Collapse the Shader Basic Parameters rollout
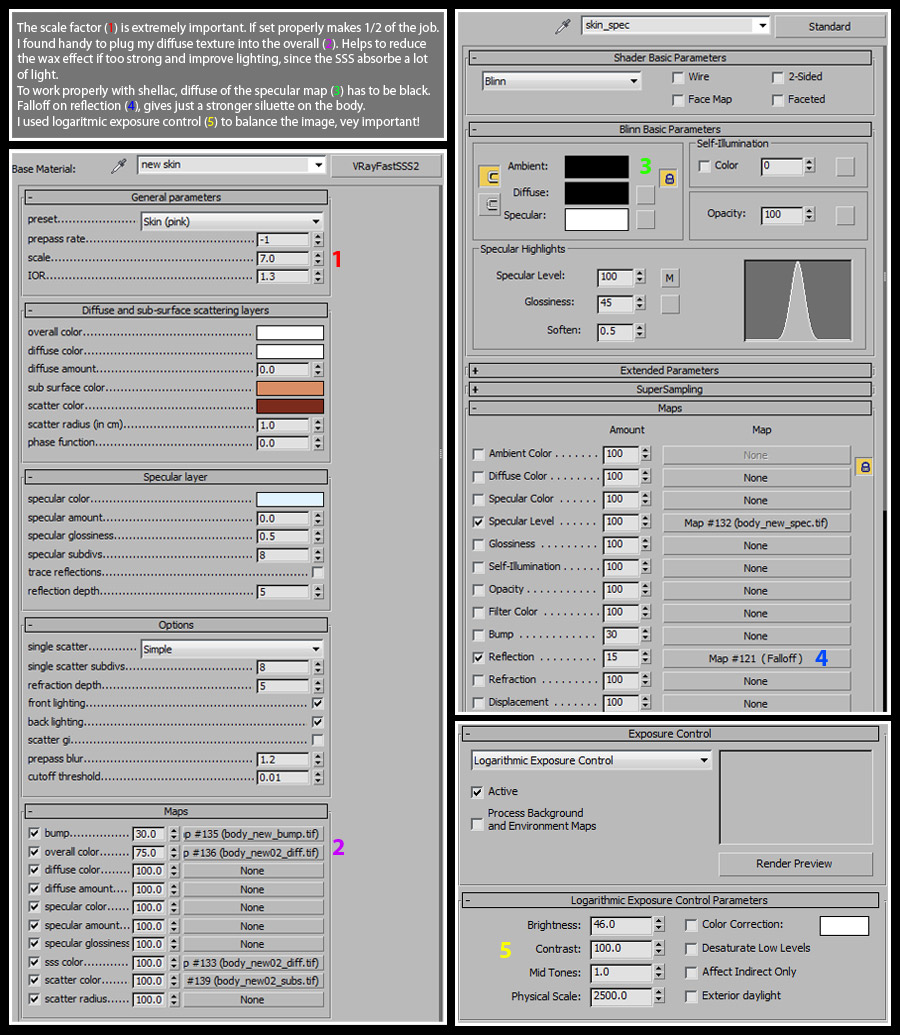Viewport: 900px width, 1035px height. (670, 58)
